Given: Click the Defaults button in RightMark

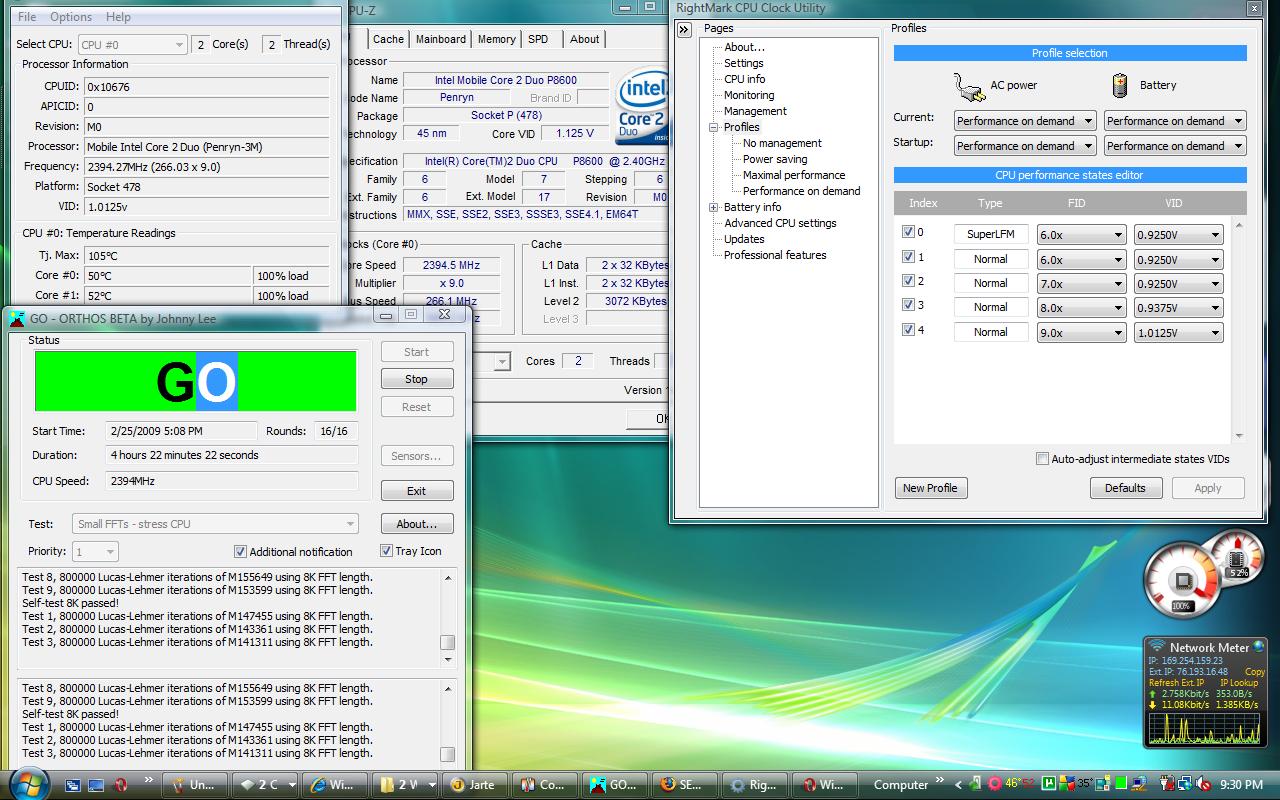Looking at the screenshot, I should click(1125, 488).
